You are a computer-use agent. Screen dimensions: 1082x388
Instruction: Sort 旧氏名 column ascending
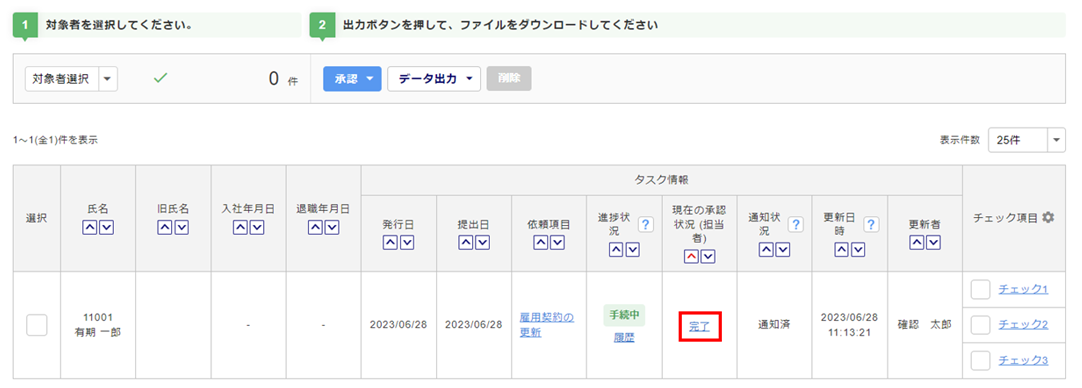tap(164, 226)
